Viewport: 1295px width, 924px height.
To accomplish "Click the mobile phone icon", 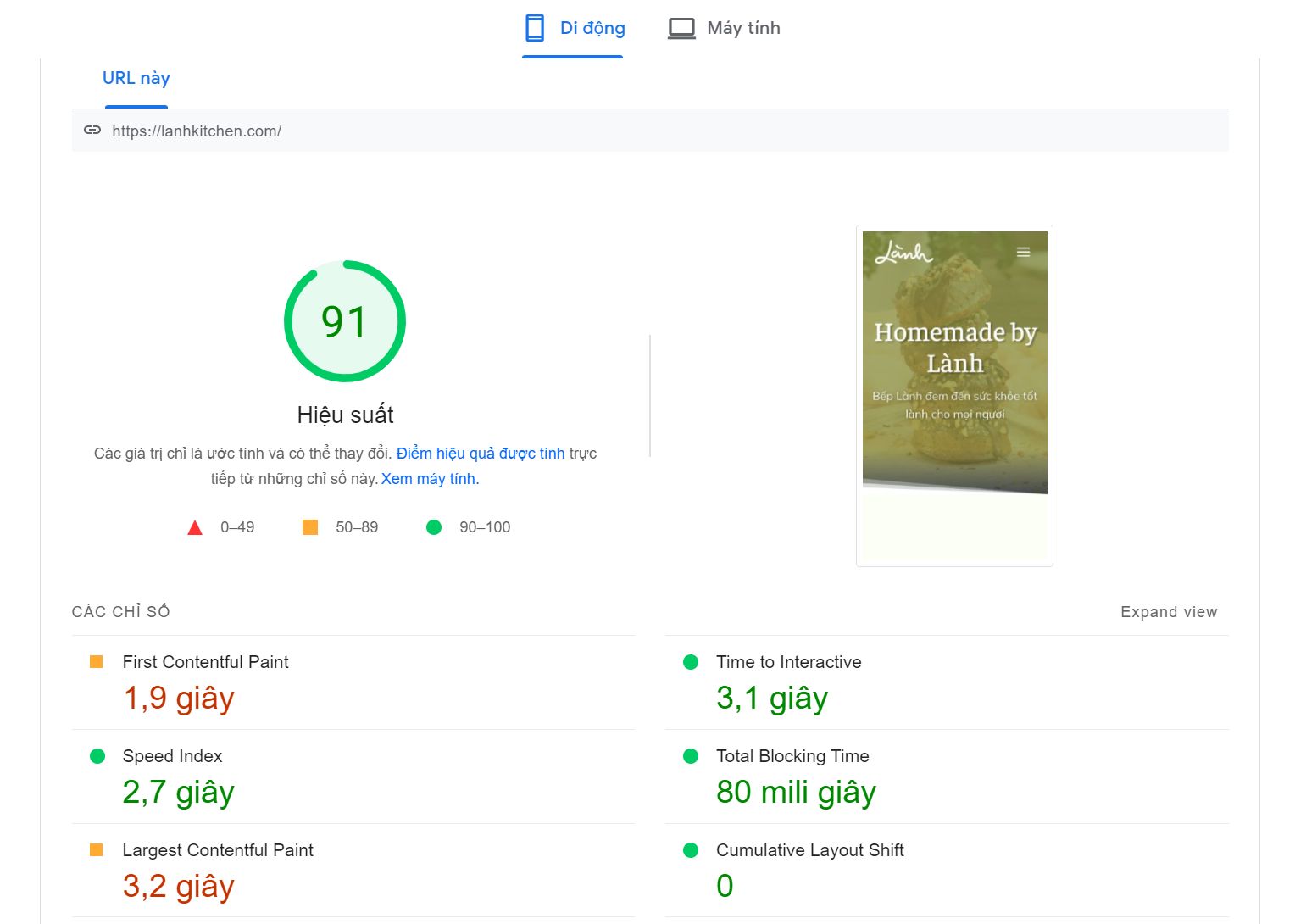I will tap(535, 28).
